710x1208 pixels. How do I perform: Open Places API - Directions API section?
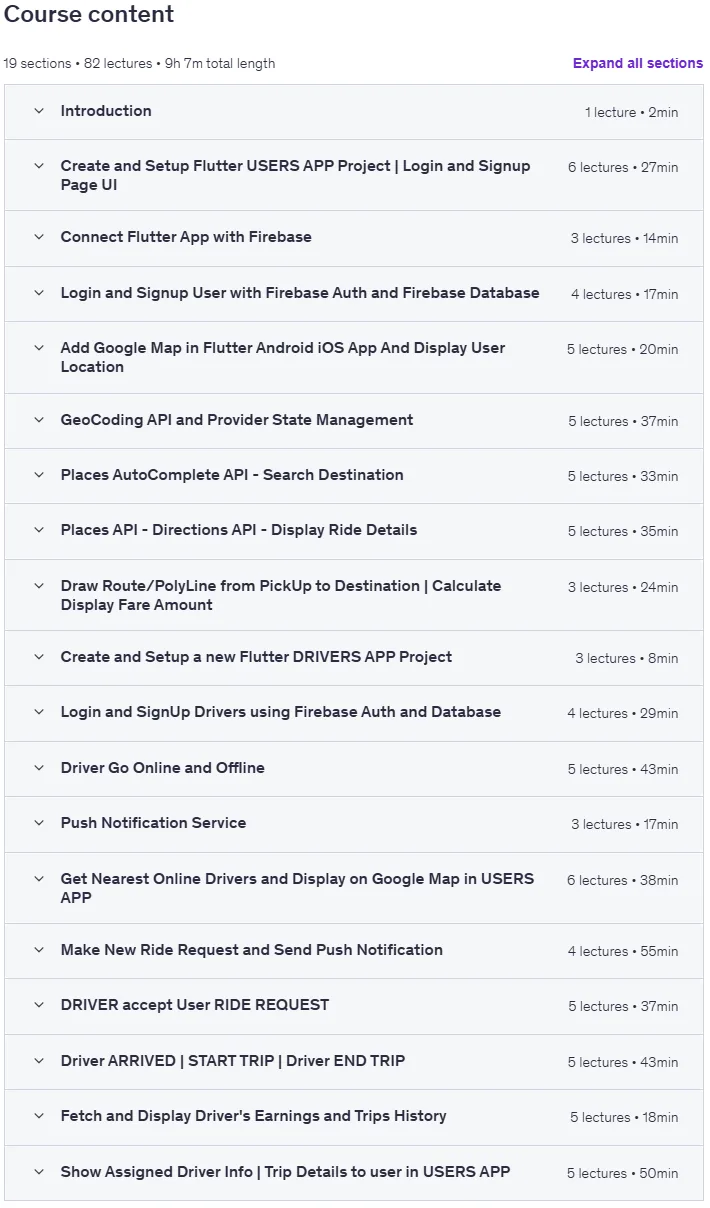click(x=239, y=530)
